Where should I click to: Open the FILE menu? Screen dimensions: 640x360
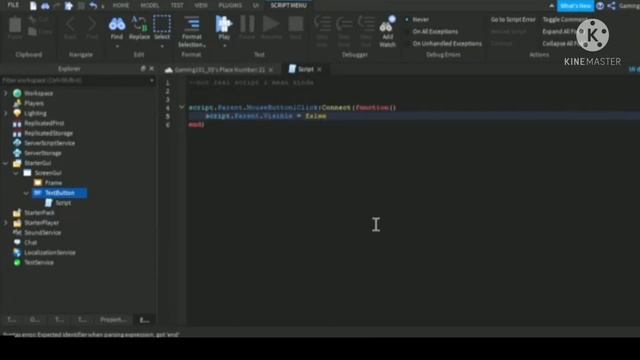13,5
